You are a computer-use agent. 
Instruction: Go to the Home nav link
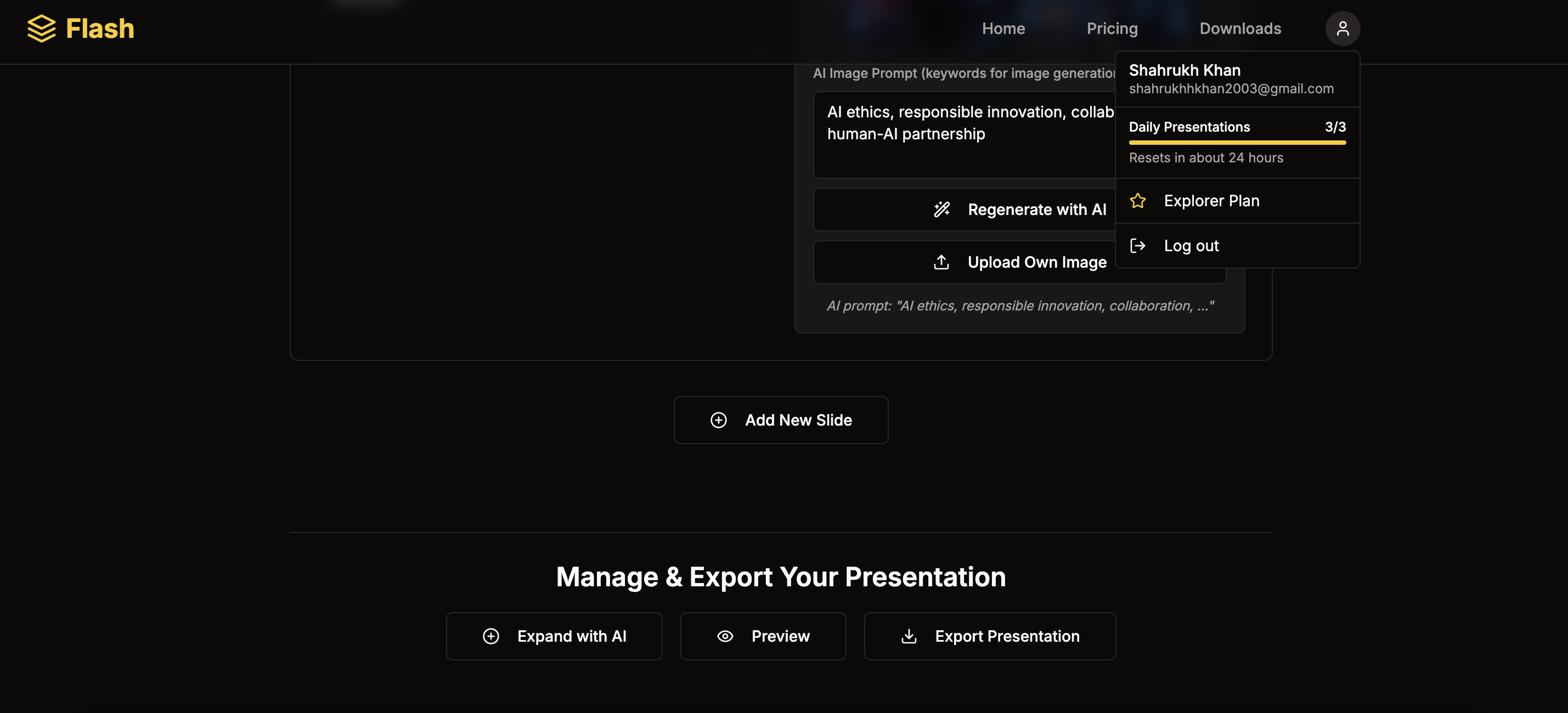pos(1003,29)
